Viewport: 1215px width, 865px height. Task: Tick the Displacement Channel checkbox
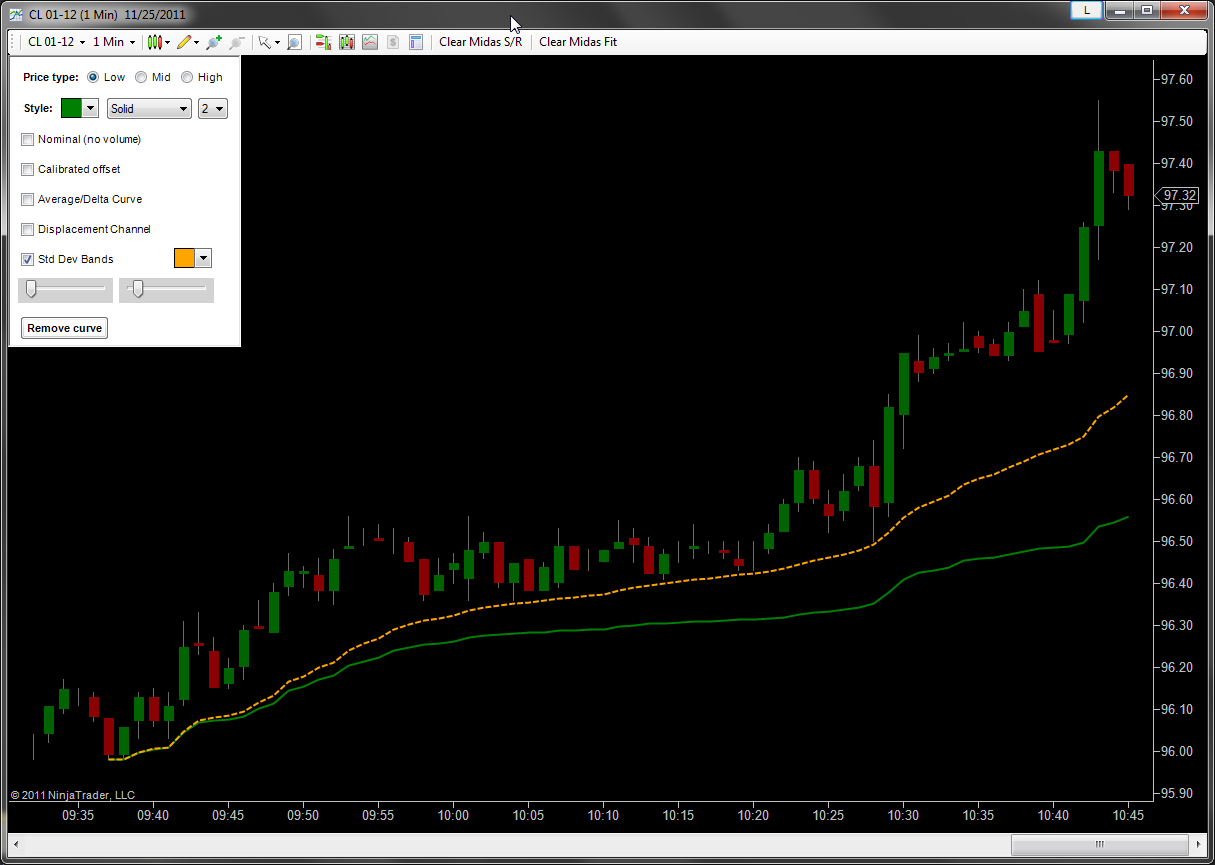point(28,229)
